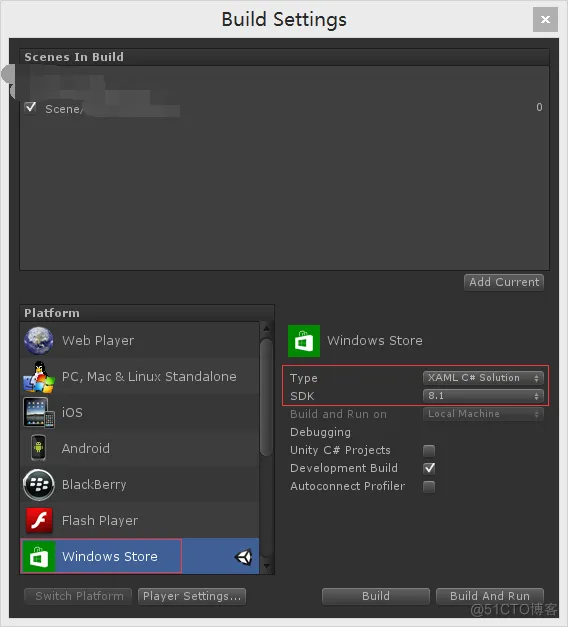Click the Android phone icon
The height and width of the screenshot is (627, 568).
38,448
